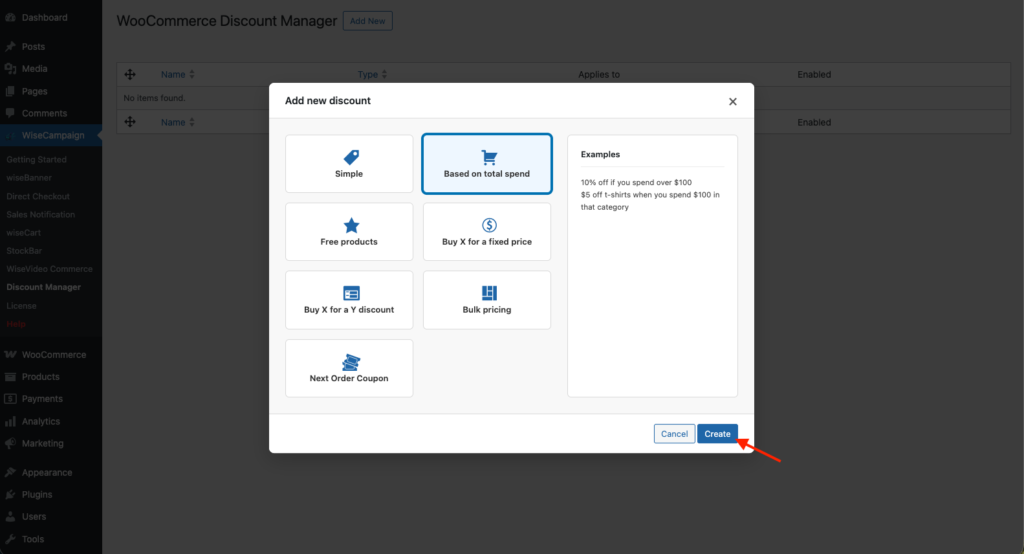Click the Pages icon in sidebar
The width and height of the screenshot is (1024, 554).
point(10,91)
